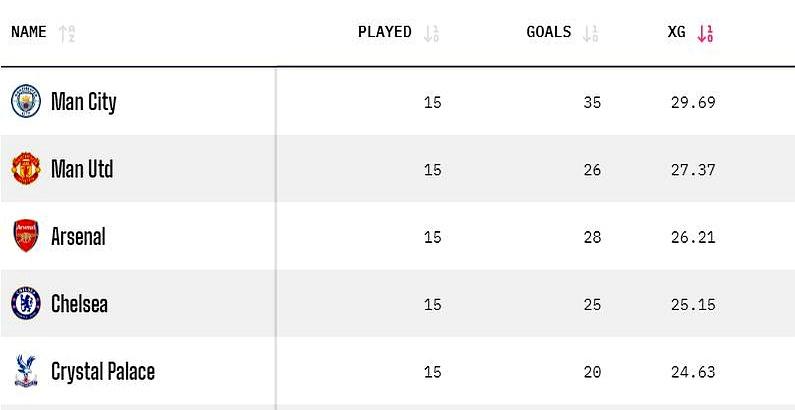Open the Crystal Palace team link

pos(103,372)
